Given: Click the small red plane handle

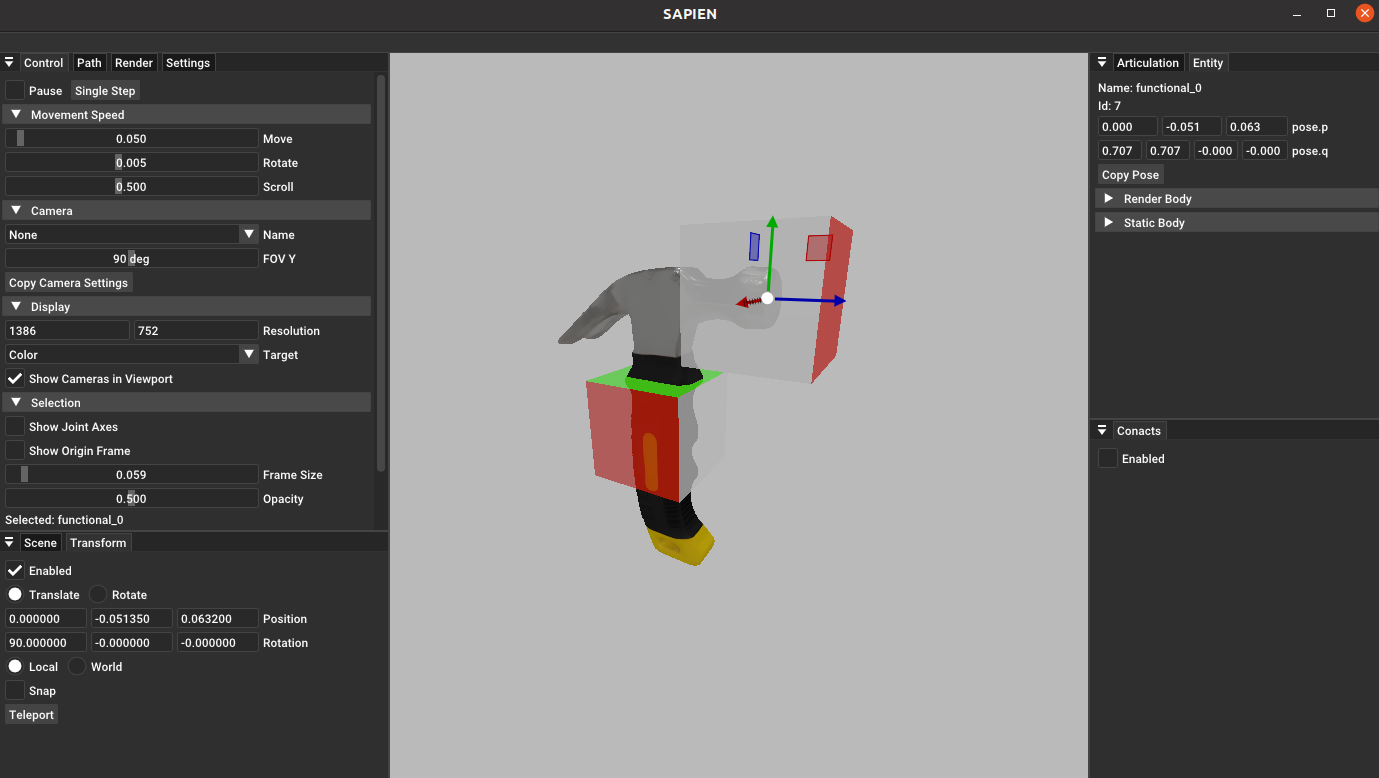Looking at the screenshot, I should point(819,248).
